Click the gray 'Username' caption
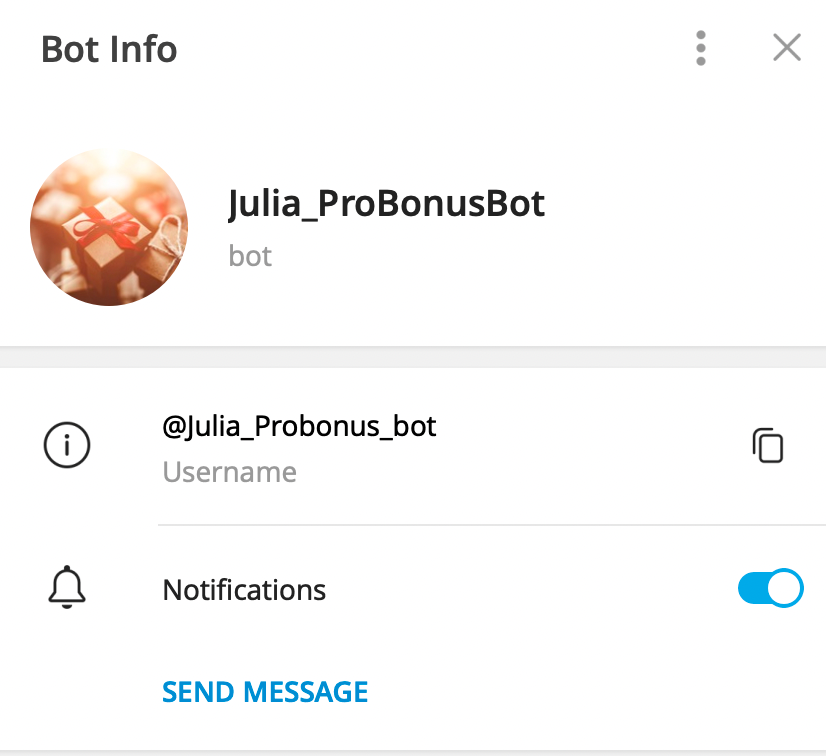 click(x=230, y=472)
